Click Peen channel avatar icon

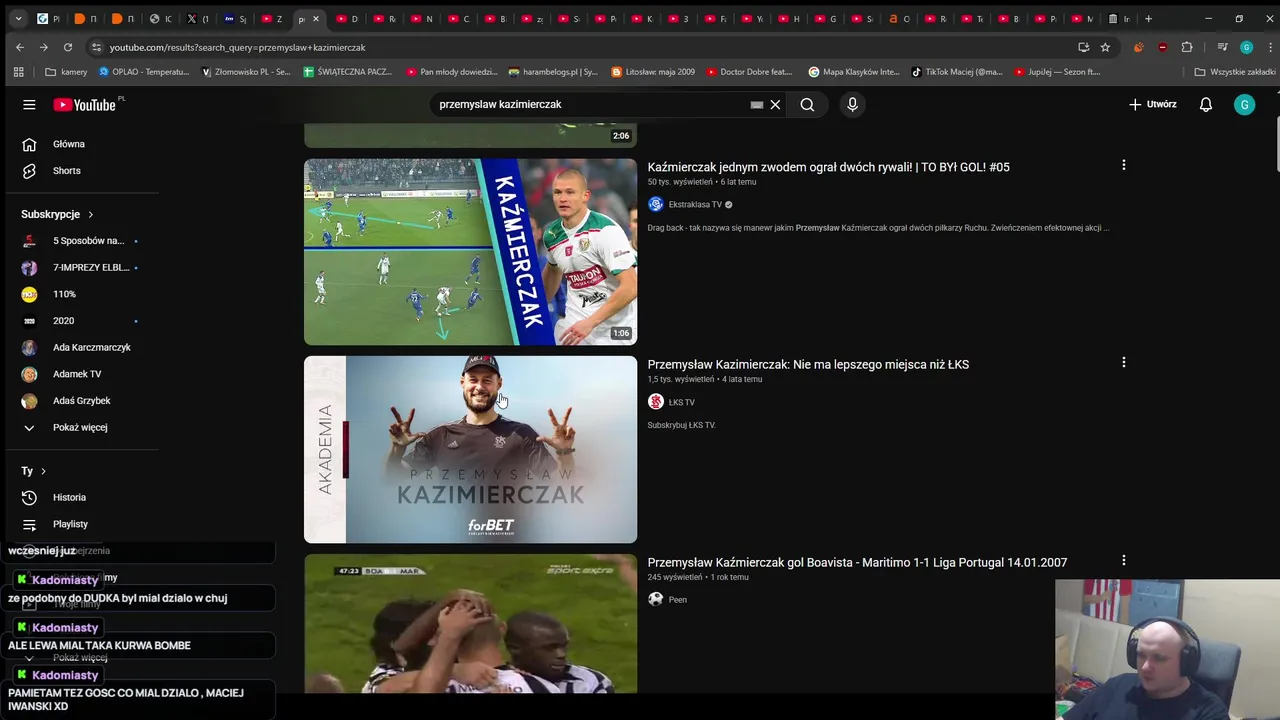coord(655,599)
